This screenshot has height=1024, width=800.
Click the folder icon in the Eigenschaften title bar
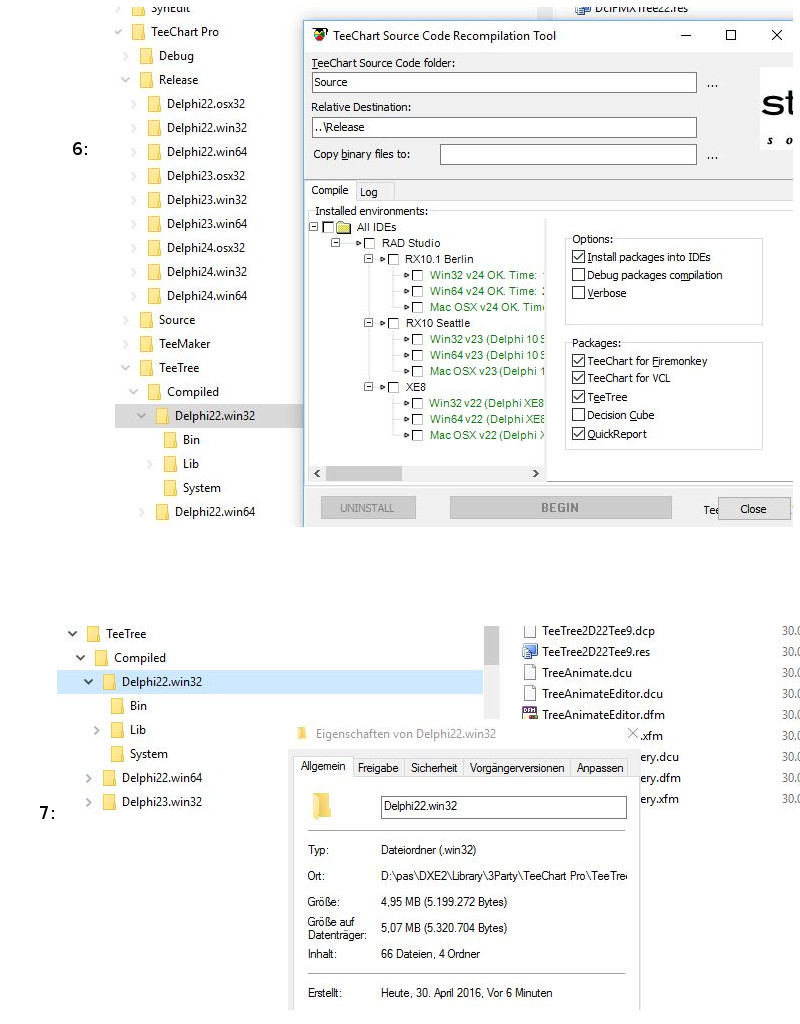(302, 733)
